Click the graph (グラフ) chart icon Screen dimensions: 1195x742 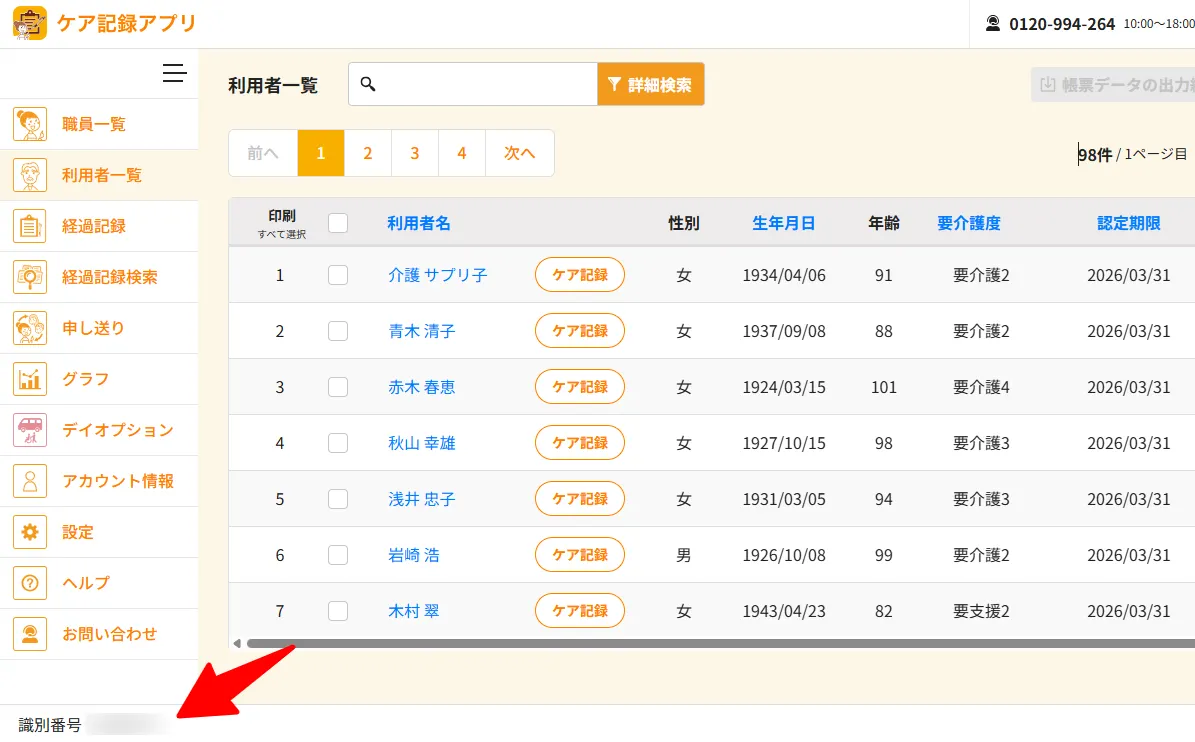(x=30, y=379)
